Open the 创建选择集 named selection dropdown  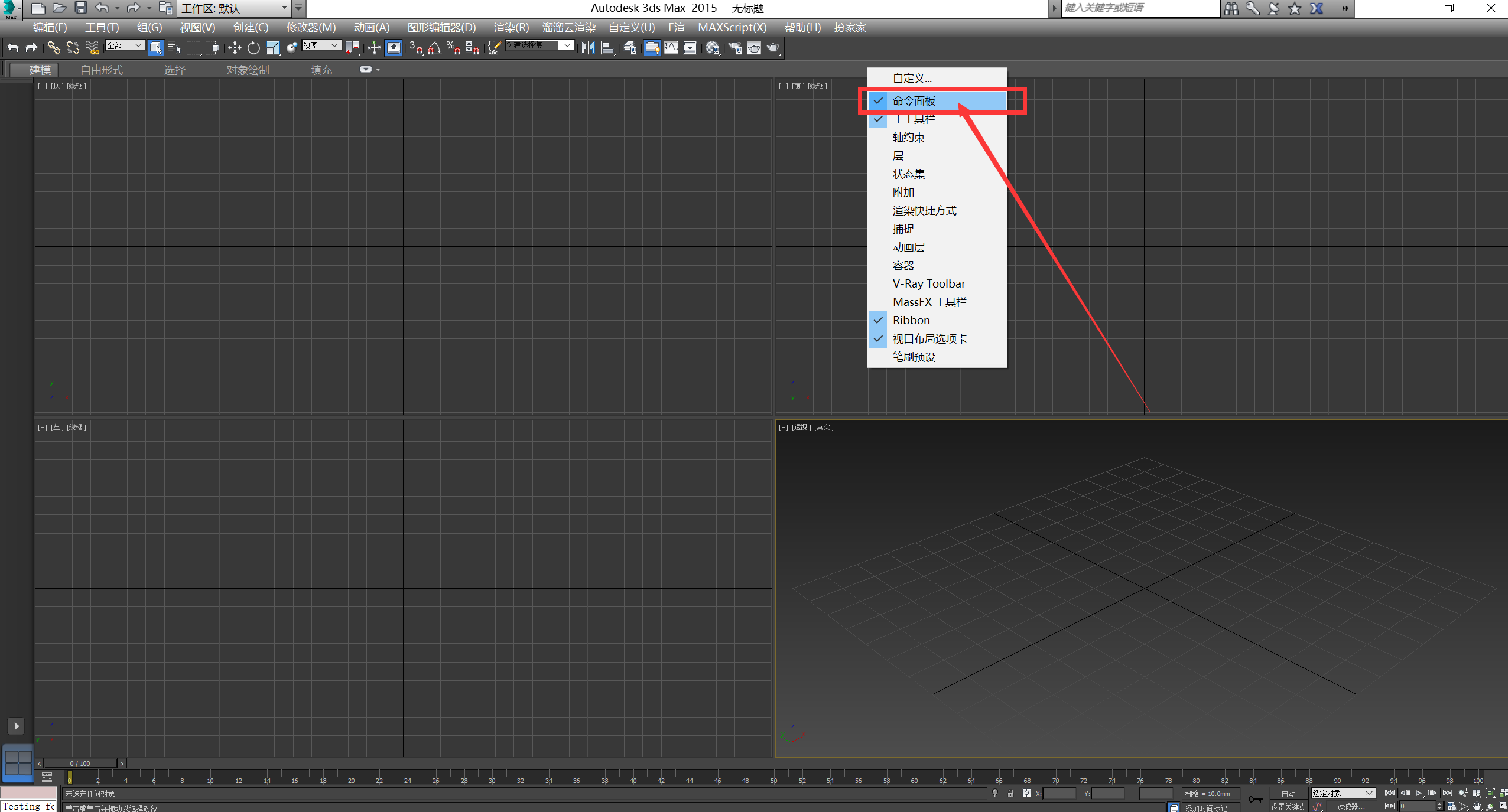click(539, 45)
